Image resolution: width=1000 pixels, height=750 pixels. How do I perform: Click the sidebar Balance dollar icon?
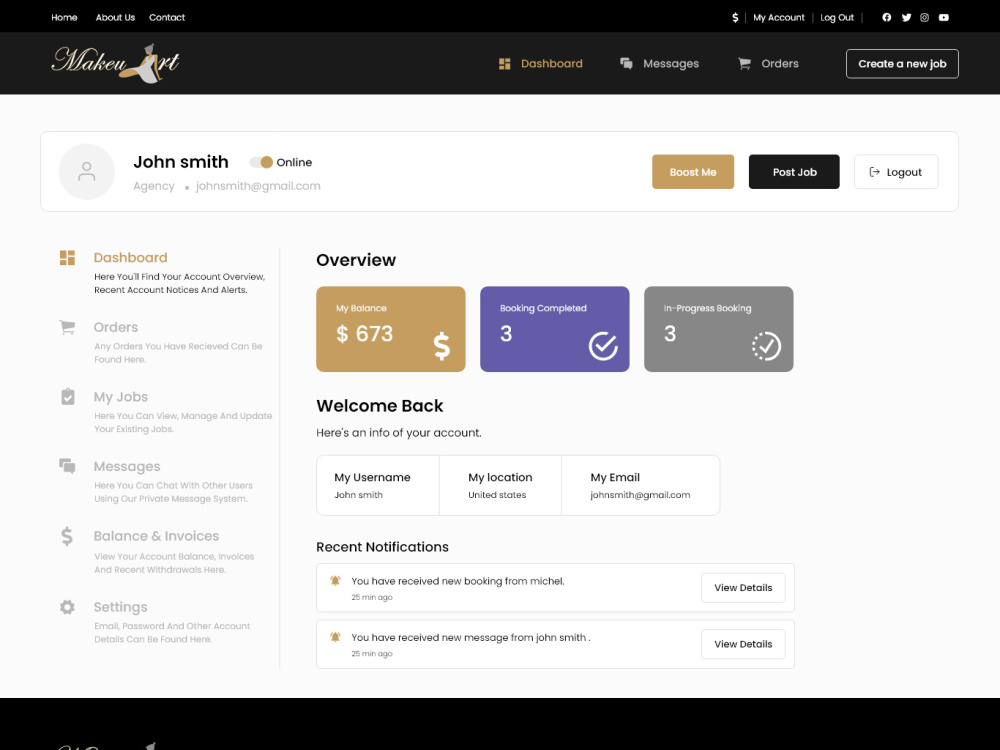pos(67,536)
